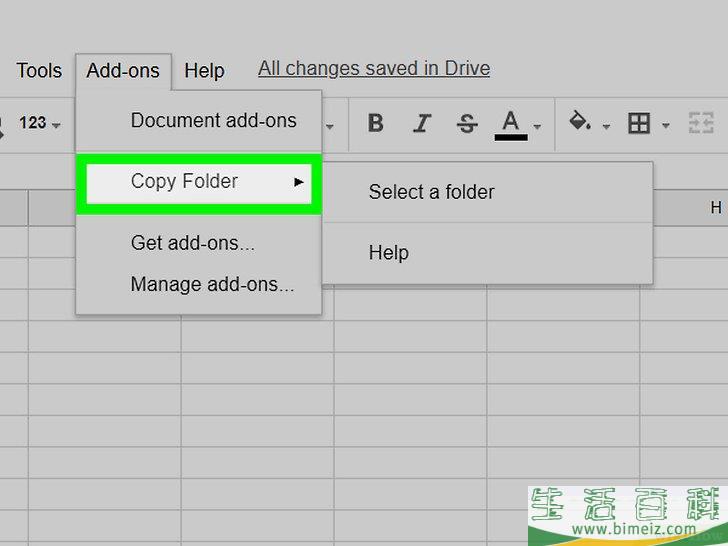
Task: Expand the arrow beside the borders icon
Action: [x=666, y=126]
